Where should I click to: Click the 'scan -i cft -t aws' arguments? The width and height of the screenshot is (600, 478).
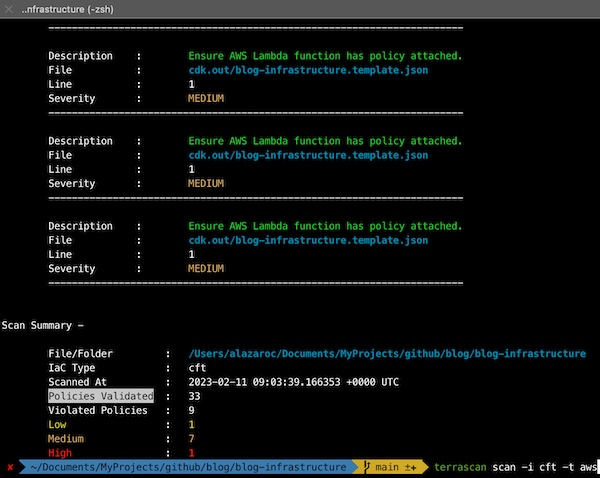pos(544,467)
